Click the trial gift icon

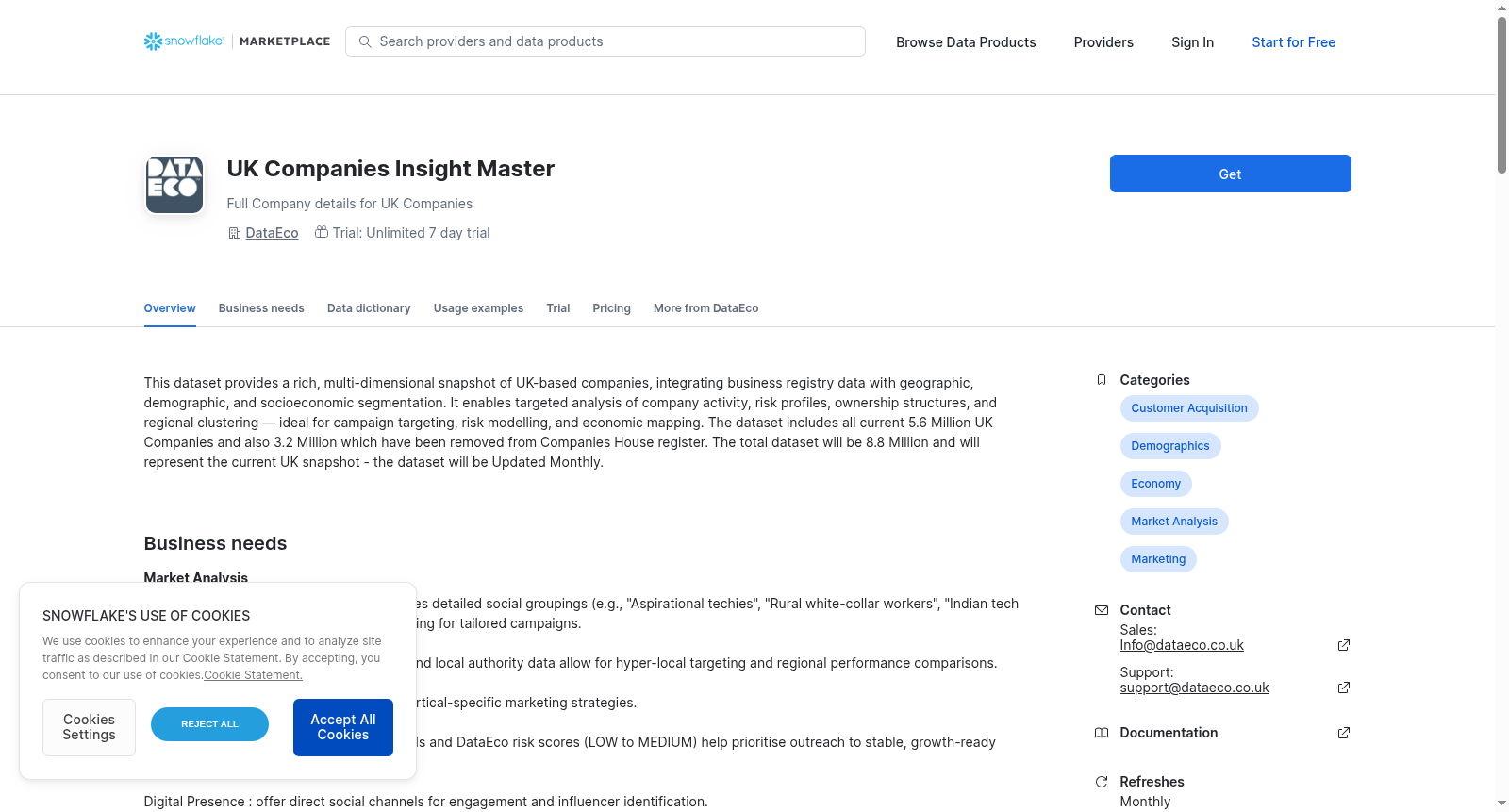click(x=322, y=232)
